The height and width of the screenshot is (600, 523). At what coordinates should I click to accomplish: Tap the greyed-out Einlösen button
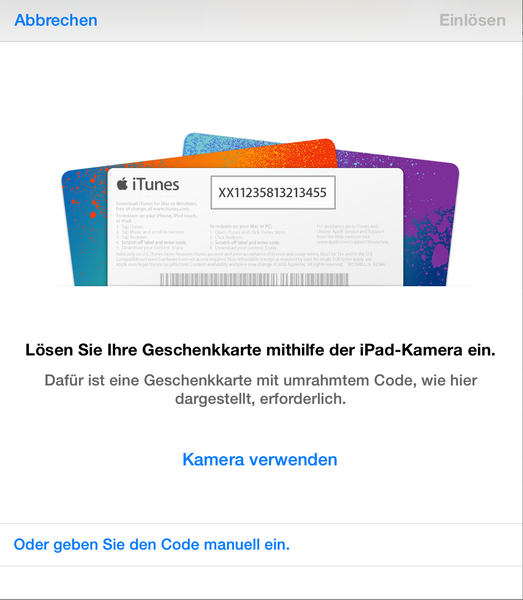tap(472, 20)
